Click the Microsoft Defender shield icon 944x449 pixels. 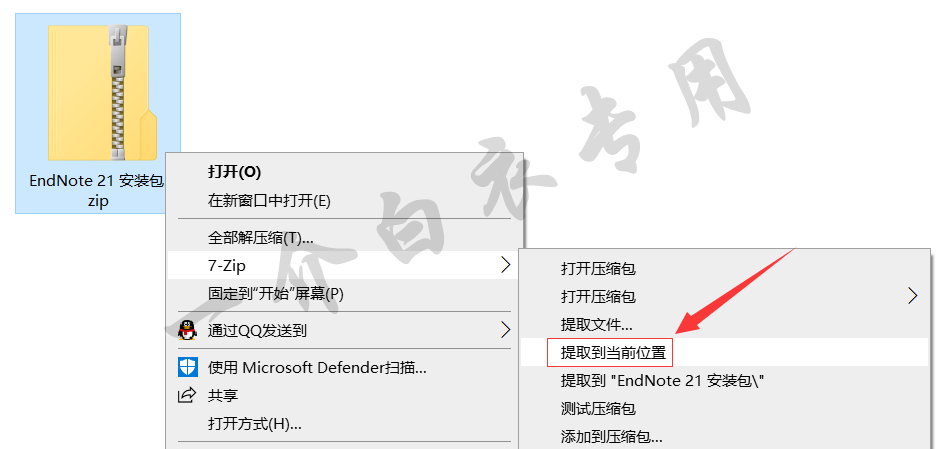[188, 367]
